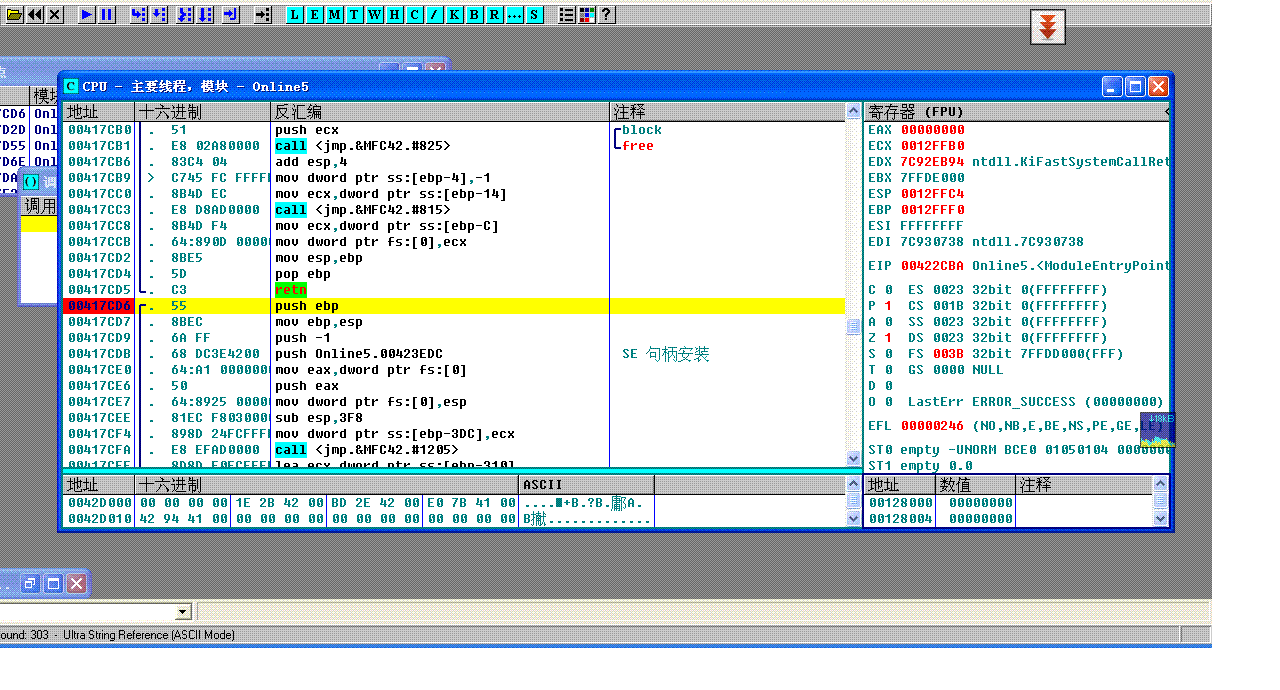Select the retn instruction row

pos(455,290)
